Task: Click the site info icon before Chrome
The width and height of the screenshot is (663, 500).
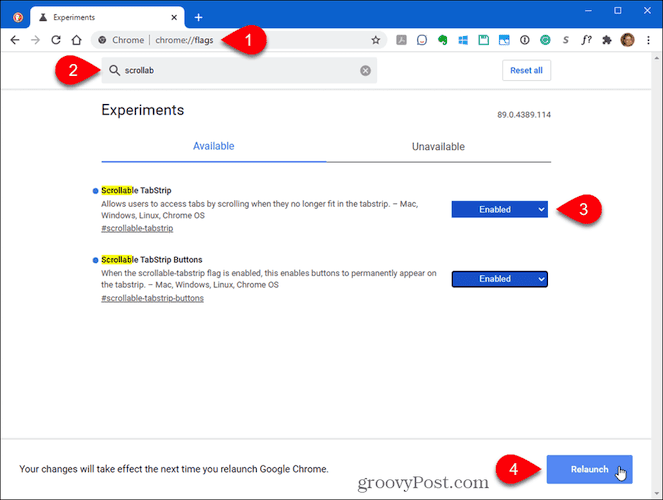Action: tap(102, 40)
